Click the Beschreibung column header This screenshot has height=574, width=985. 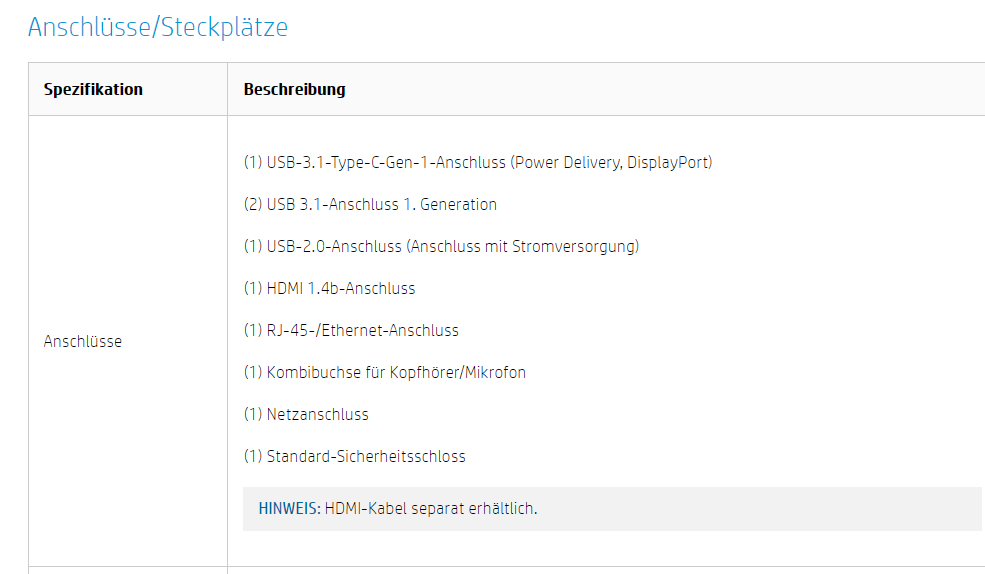[294, 89]
